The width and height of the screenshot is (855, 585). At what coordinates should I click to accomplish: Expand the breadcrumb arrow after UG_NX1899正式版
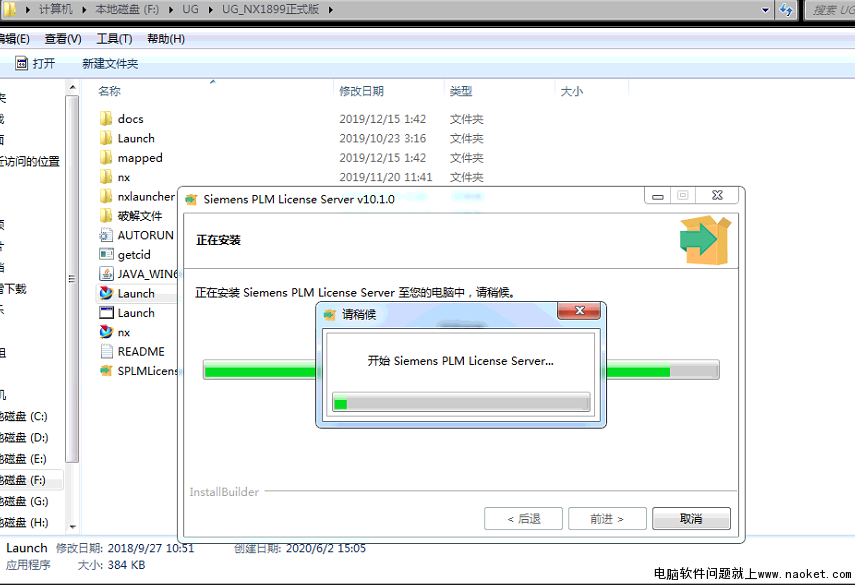point(330,9)
